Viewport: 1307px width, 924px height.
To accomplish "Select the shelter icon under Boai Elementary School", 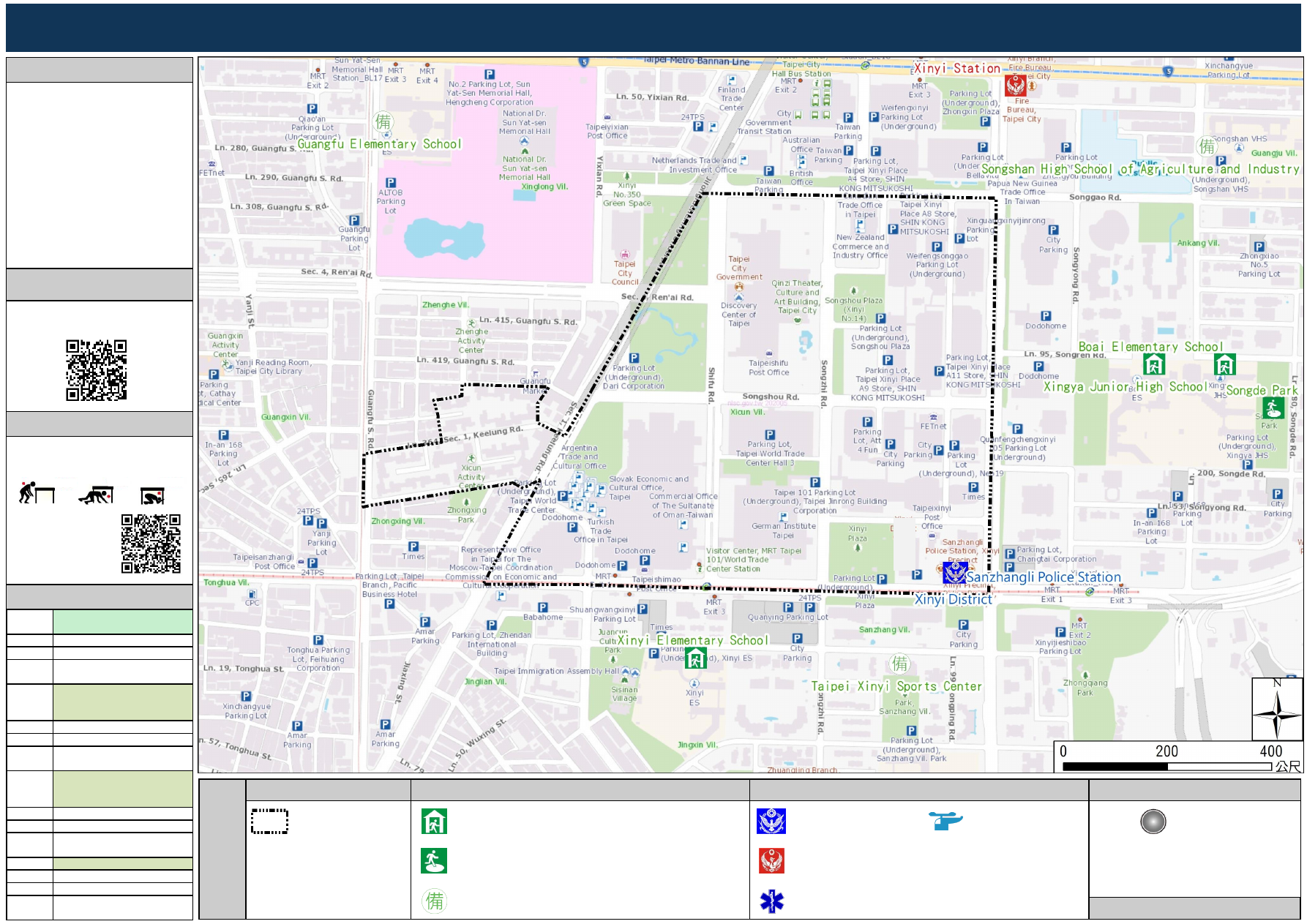I will click(x=1154, y=364).
